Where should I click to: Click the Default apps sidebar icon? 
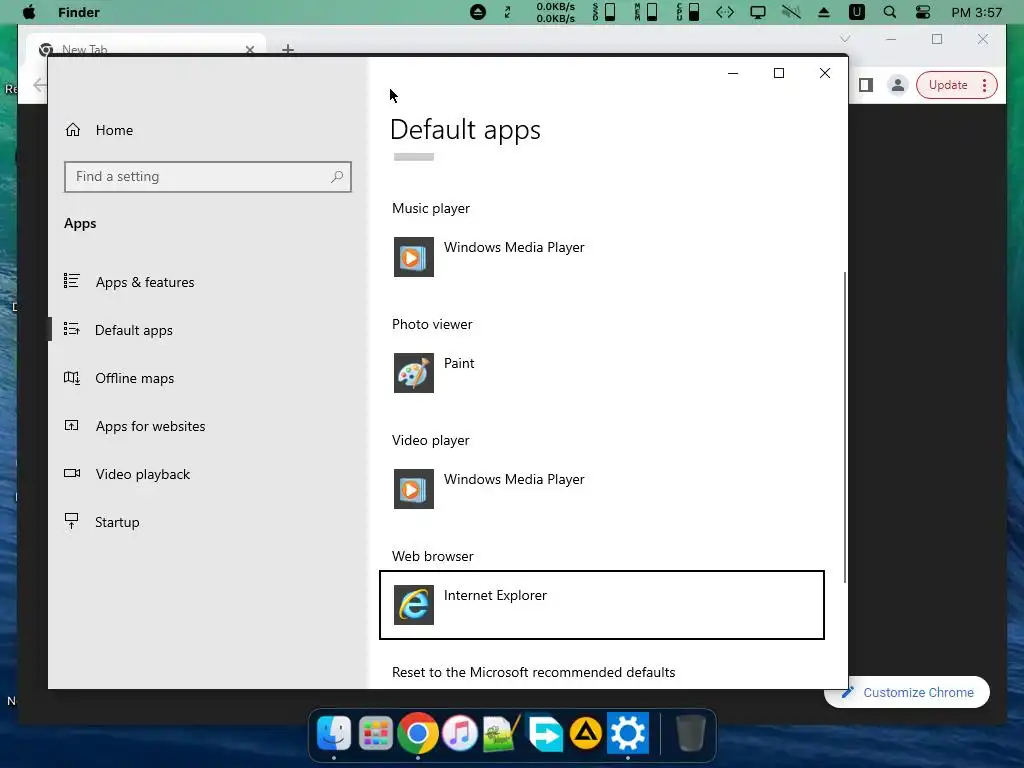tap(72, 329)
